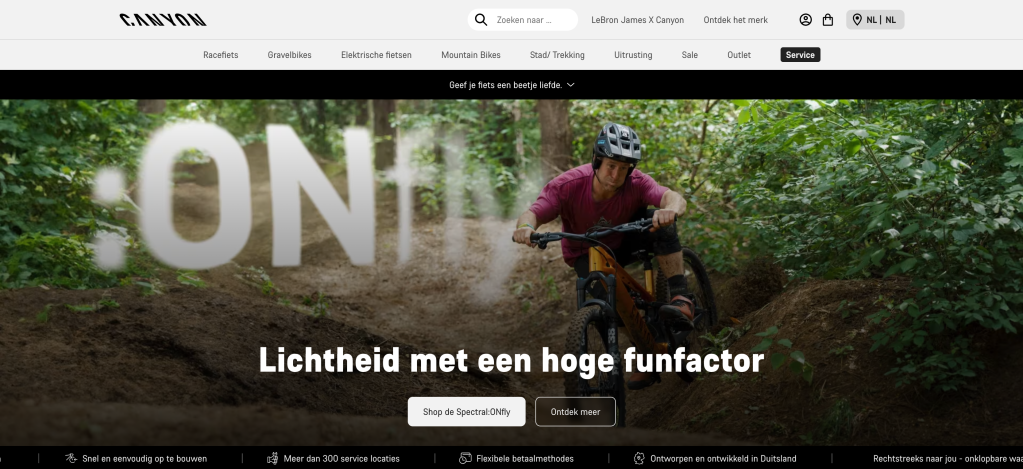Open the Mountain Bikes menu
Viewport: 1023px width, 469px height.
click(x=471, y=55)
